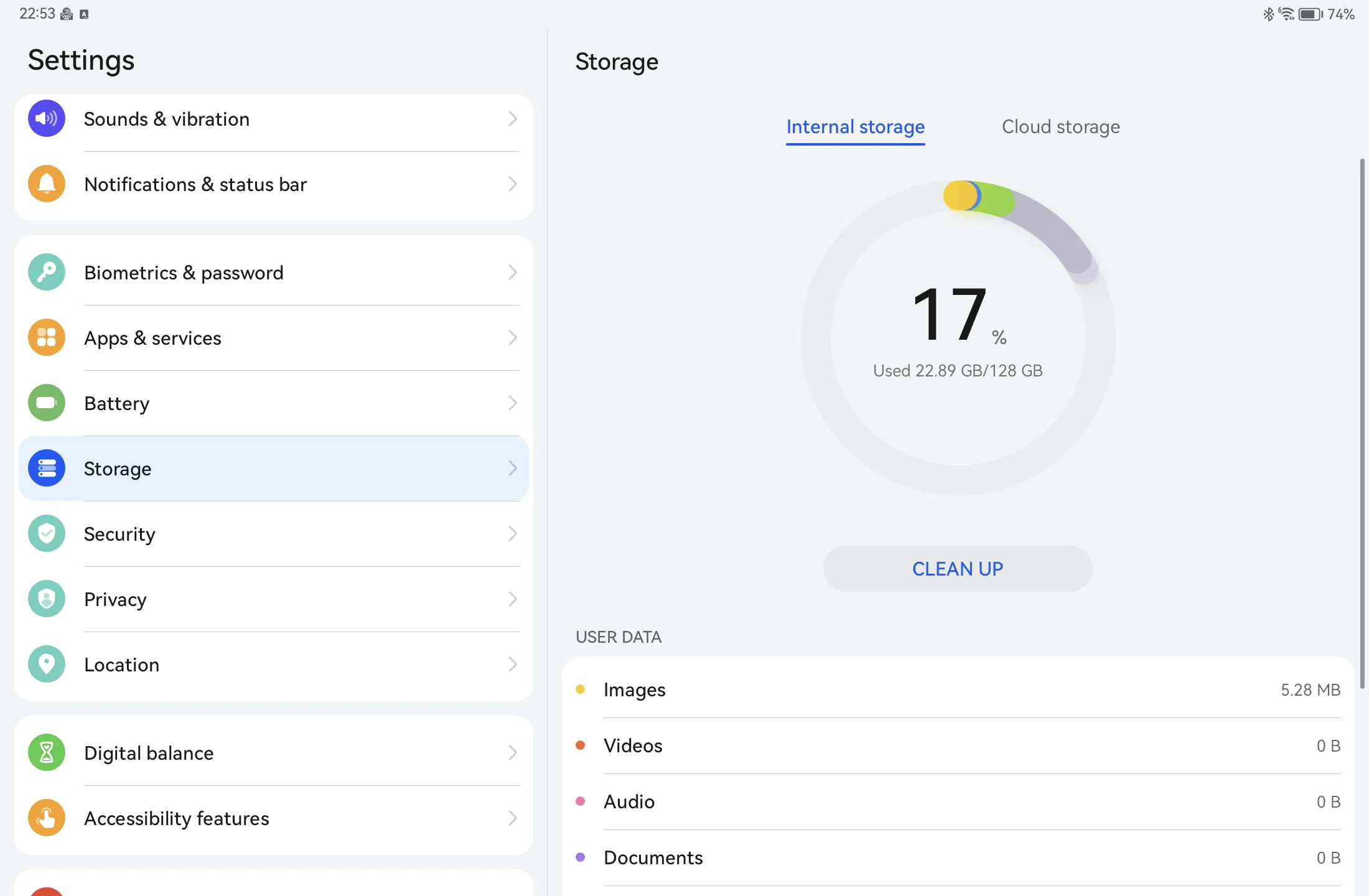Tap the Settings title
Image resolution: width=1369 pixels, height=896 pixels.
click(81, 60)
